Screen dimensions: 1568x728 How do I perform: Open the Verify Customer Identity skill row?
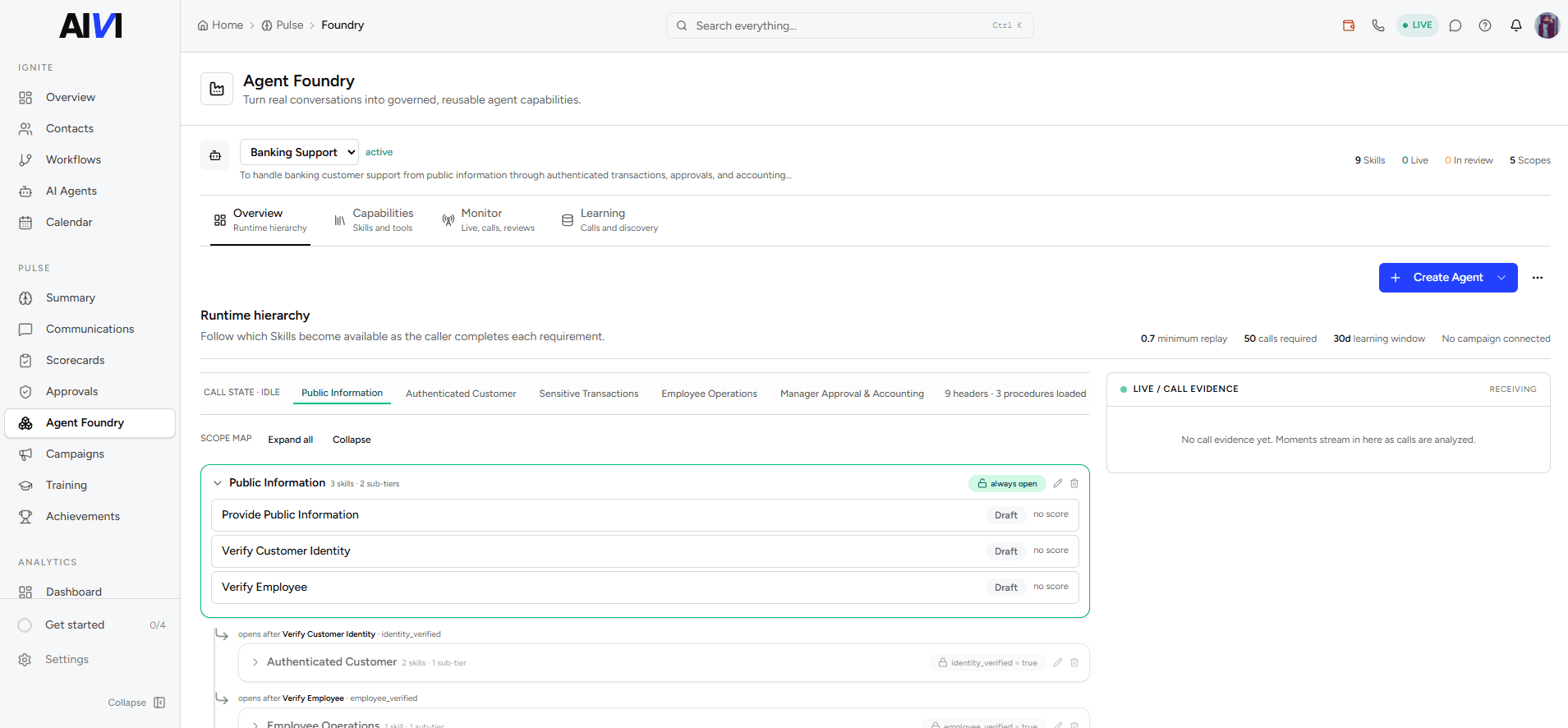pyautogui.click(x=645, y=551)
